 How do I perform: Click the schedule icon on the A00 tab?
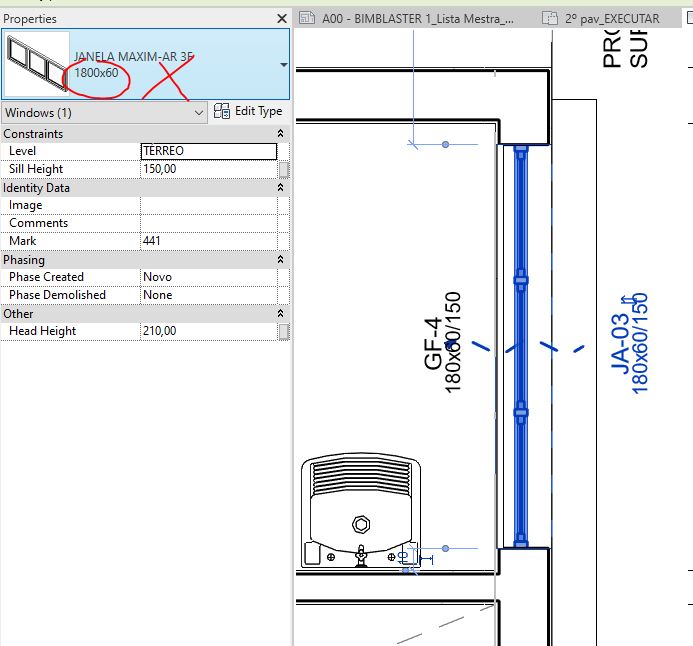click(307, 18)
